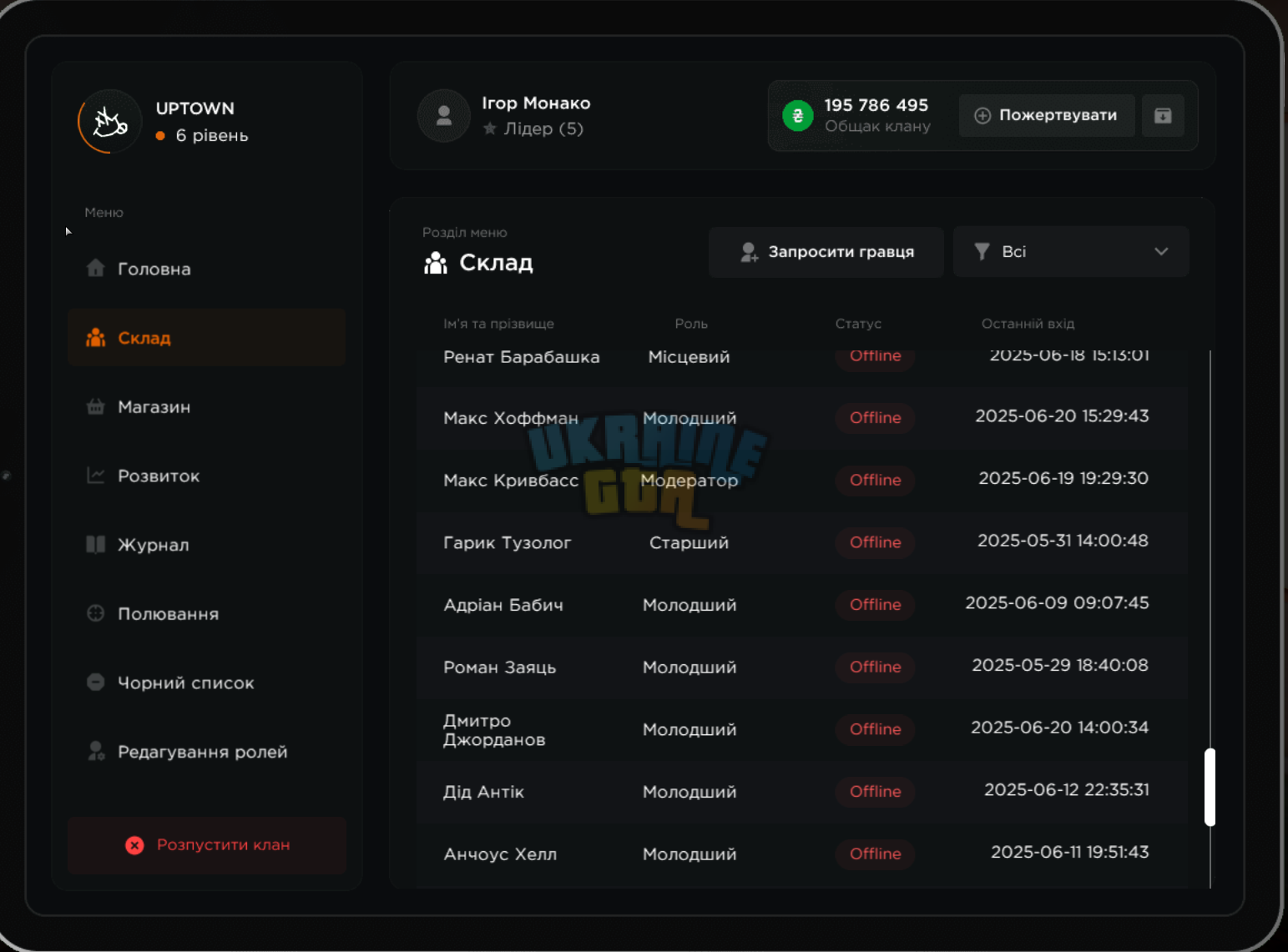Click the Offline badge for Роман Заяць
Screen dimensions: 1288x952
point(875,667)
